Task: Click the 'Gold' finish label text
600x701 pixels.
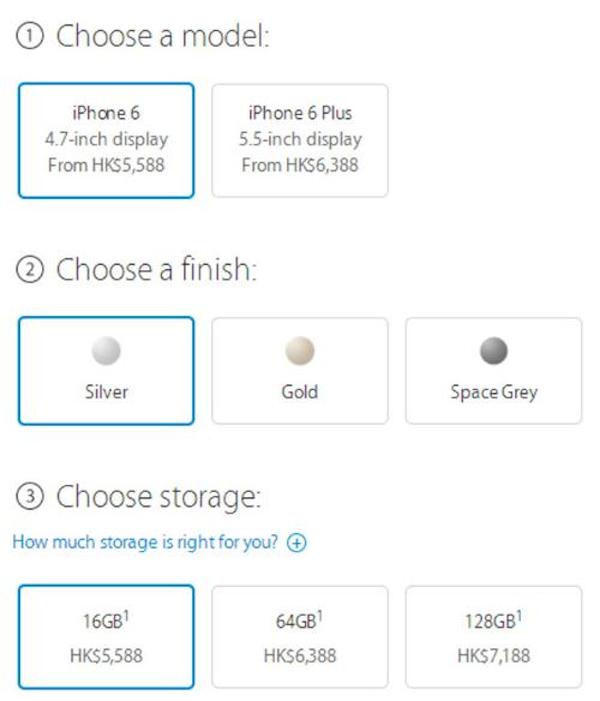Action: (x=300, y=392)
